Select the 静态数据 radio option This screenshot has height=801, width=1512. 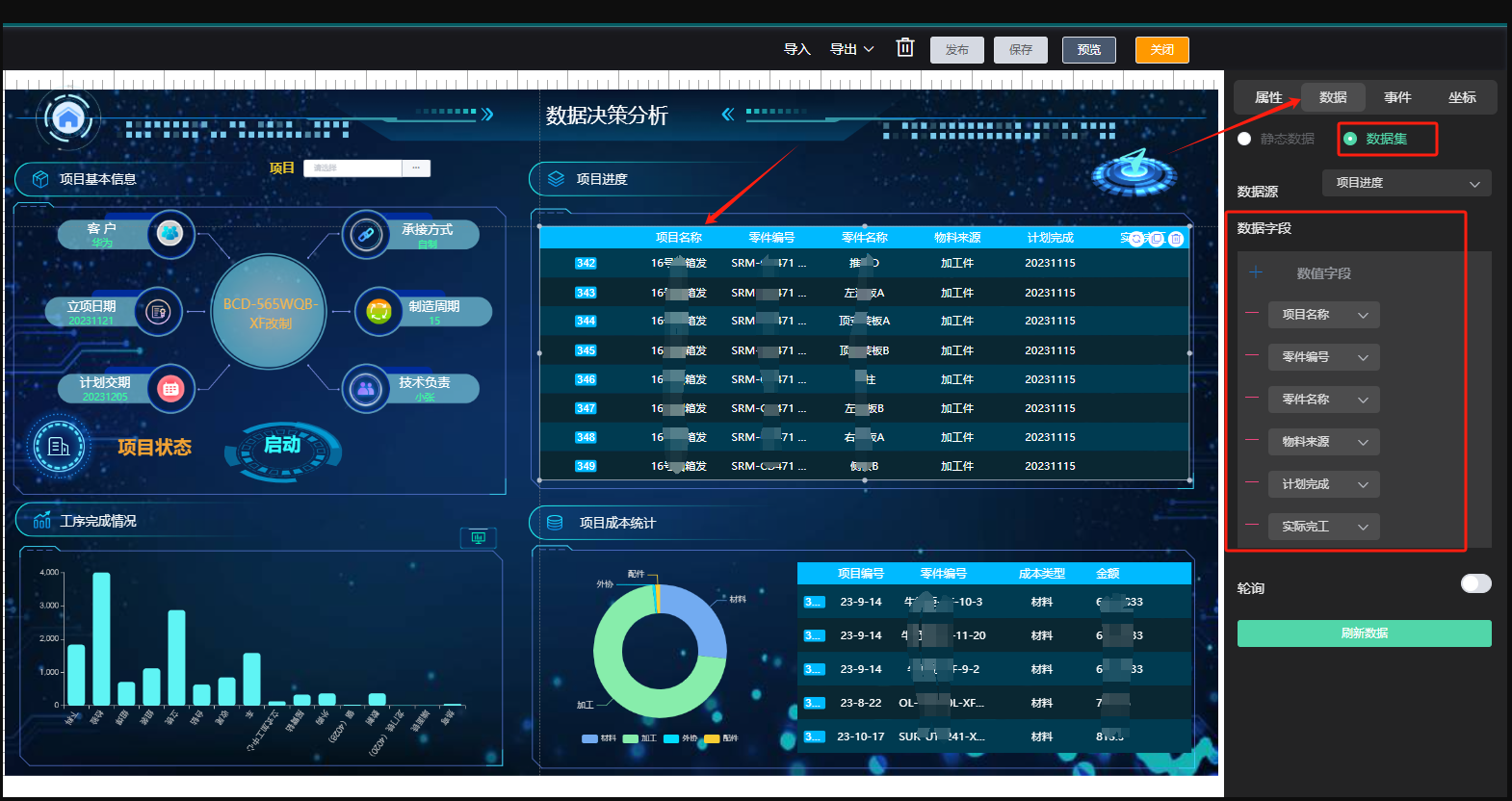(x=1244, y=139)
